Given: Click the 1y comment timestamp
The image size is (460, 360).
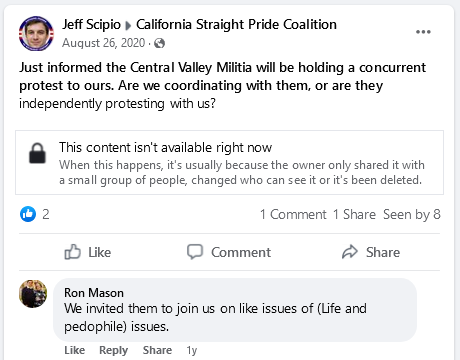Looking at the screenshot, I should tap(192, 350).
